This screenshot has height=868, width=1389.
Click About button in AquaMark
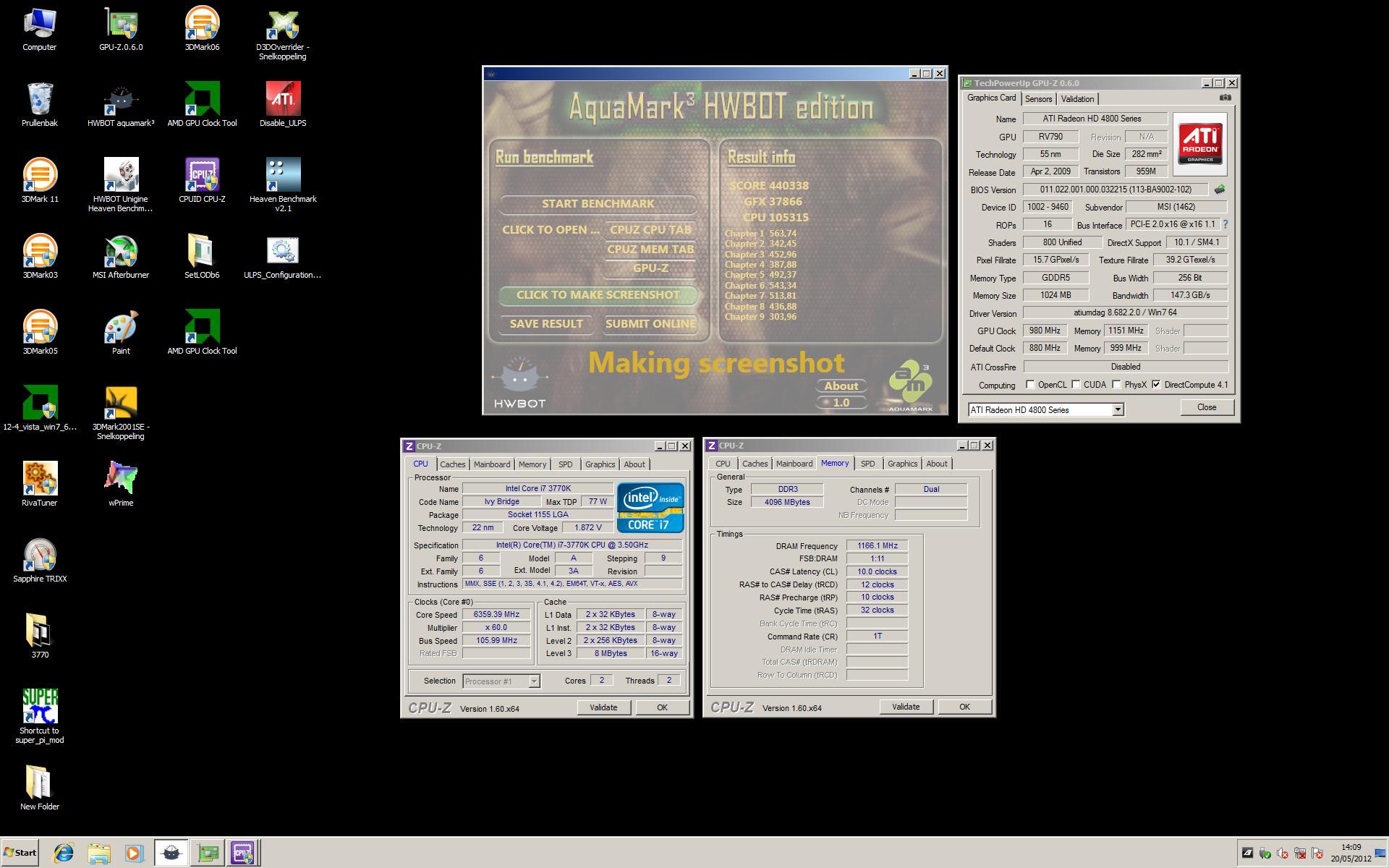841,386
